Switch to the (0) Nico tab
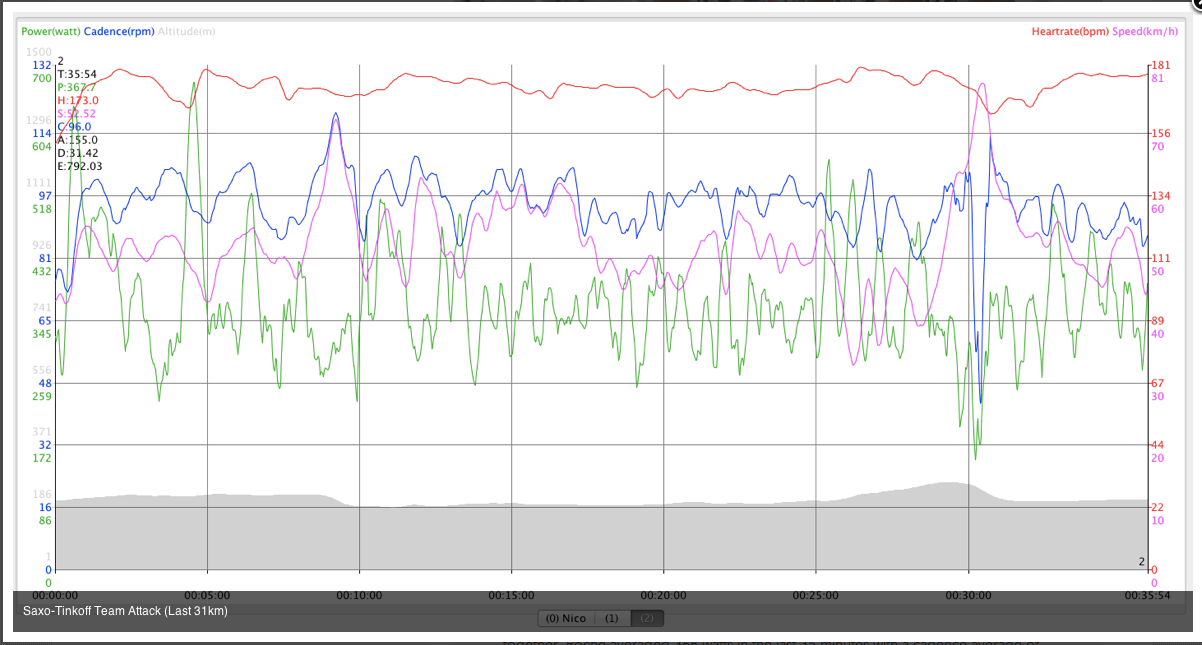The image size is (1202, 645). (x=566, y=618)
